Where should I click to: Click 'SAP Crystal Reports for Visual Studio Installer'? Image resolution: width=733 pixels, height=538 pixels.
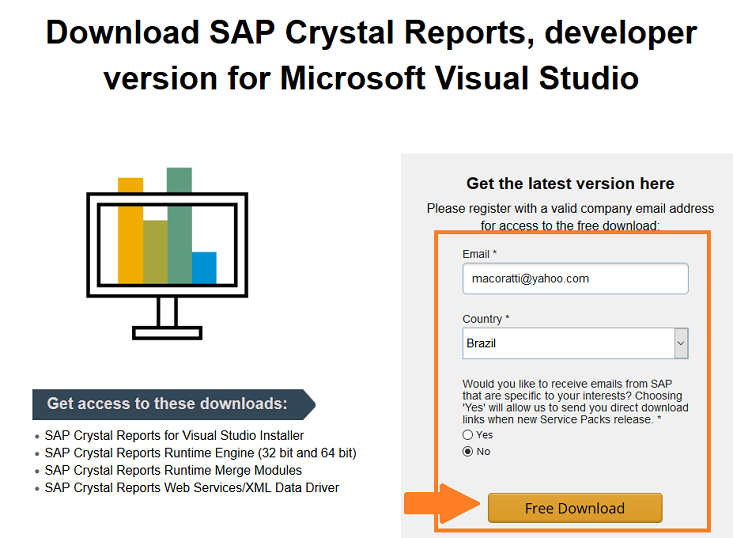[174, 436]
